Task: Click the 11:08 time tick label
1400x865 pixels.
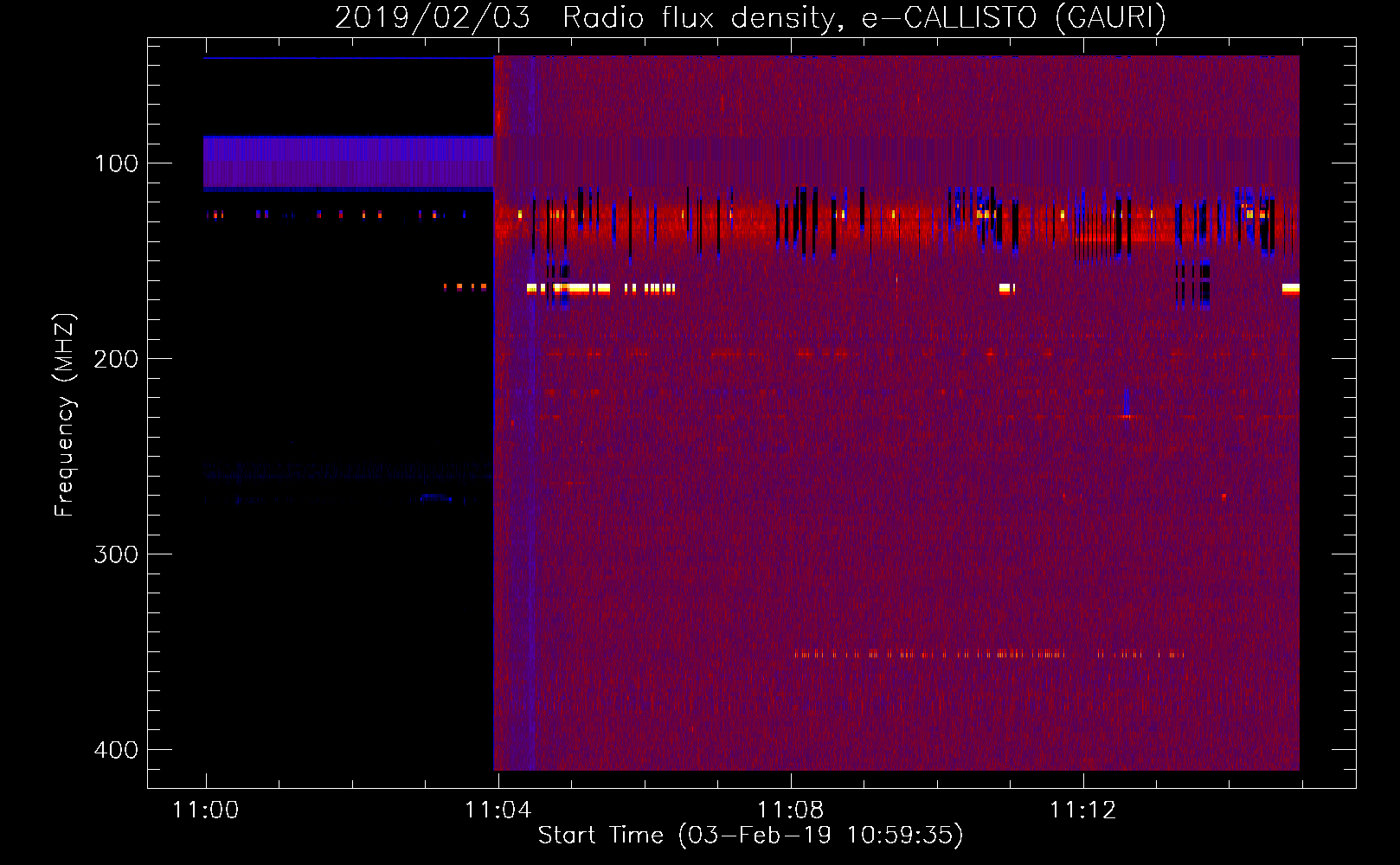Action: pos(790,811)
